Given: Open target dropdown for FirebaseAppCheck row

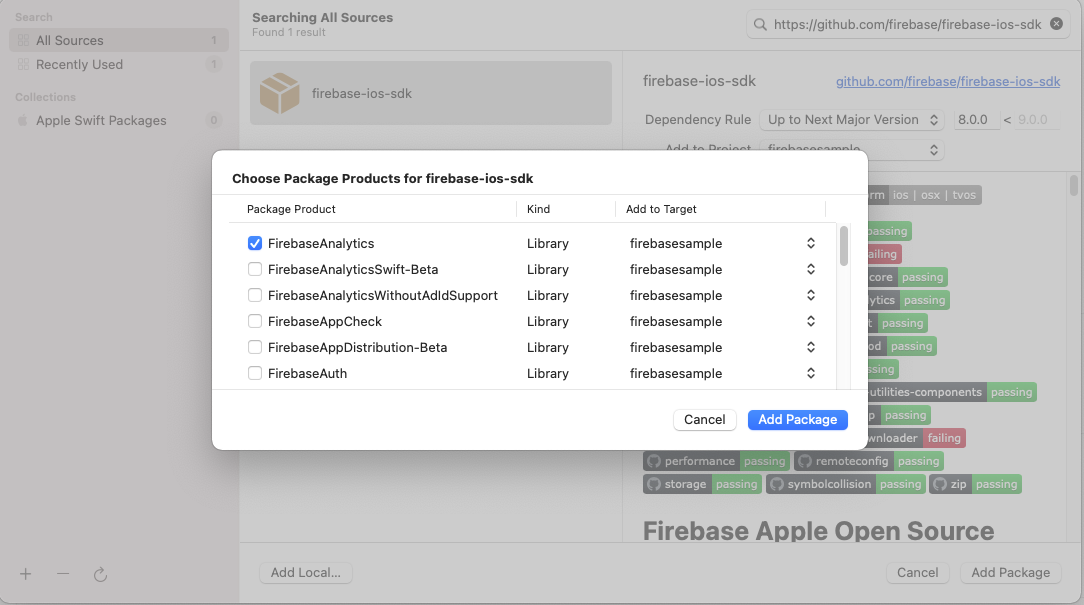Looking at the screenshot, I should [810, 321].
